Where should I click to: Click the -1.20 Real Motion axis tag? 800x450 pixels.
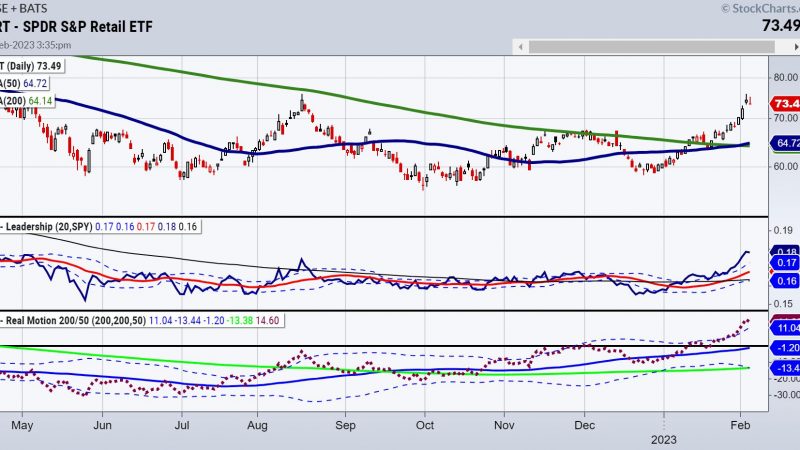click(785, 347)
